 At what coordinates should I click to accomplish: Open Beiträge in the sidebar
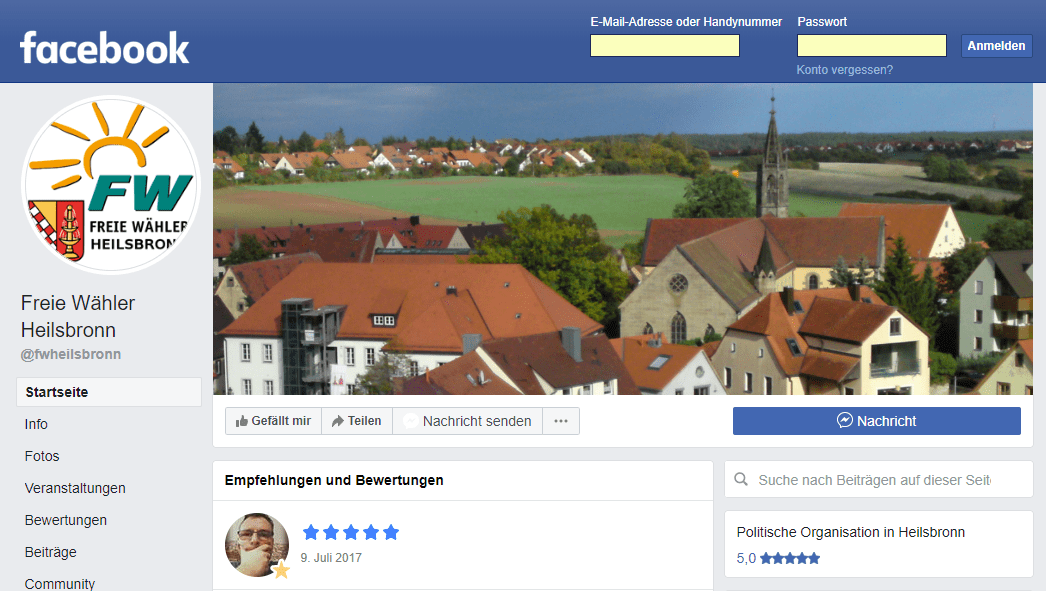tap(51, 552)
